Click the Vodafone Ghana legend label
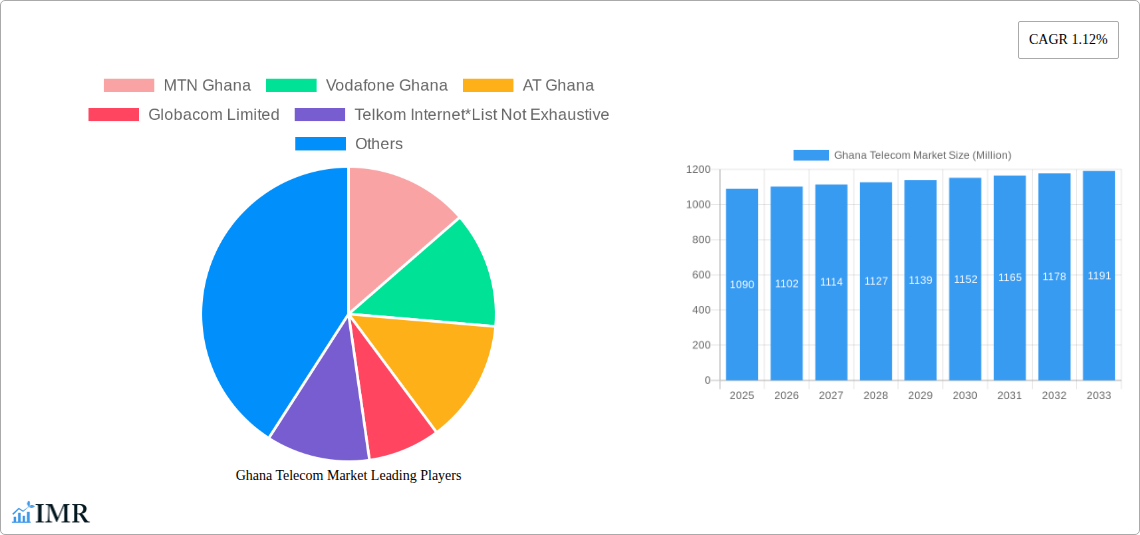The width and height of the screenshot is (1140, 535). point(387,86)
